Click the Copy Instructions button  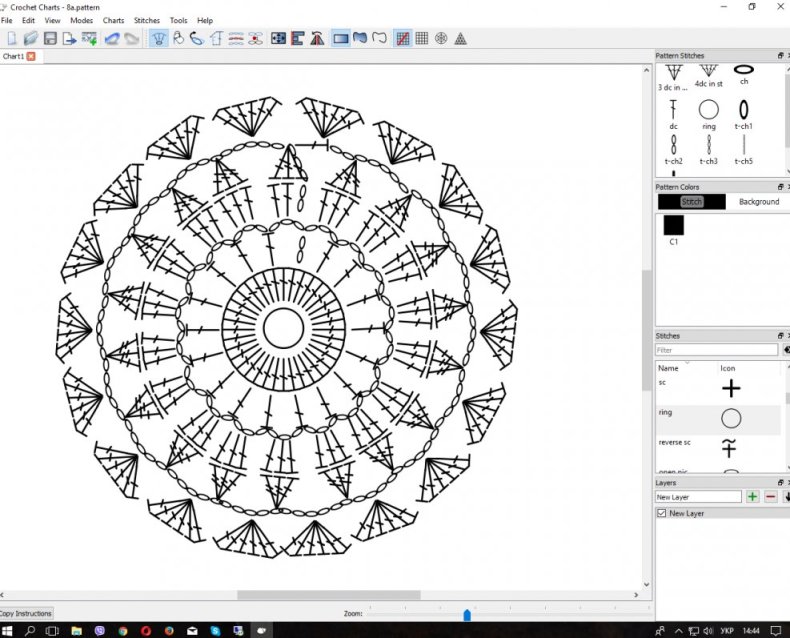point(26,613)
